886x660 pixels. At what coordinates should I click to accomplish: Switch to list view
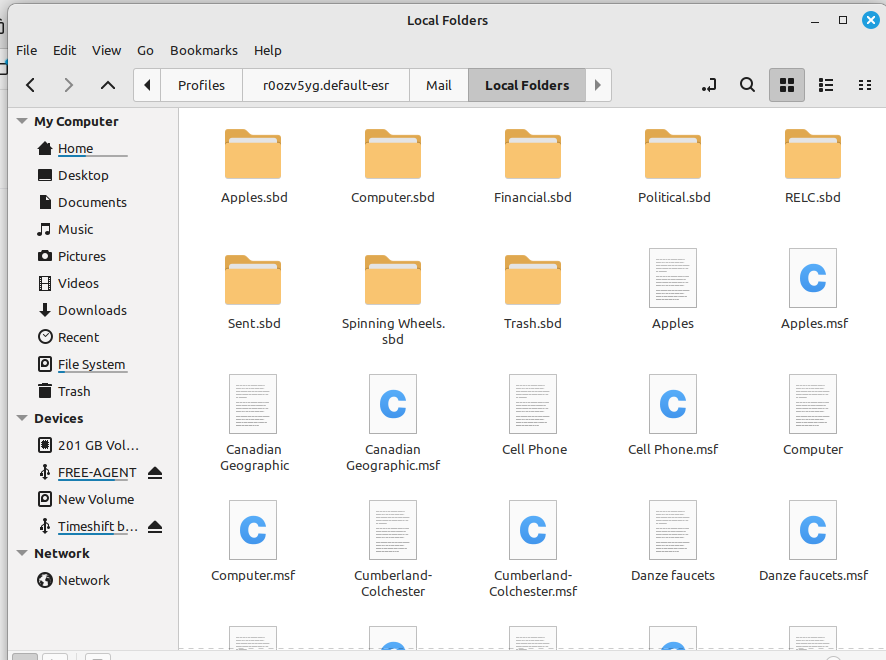click(x=826, y=85)
